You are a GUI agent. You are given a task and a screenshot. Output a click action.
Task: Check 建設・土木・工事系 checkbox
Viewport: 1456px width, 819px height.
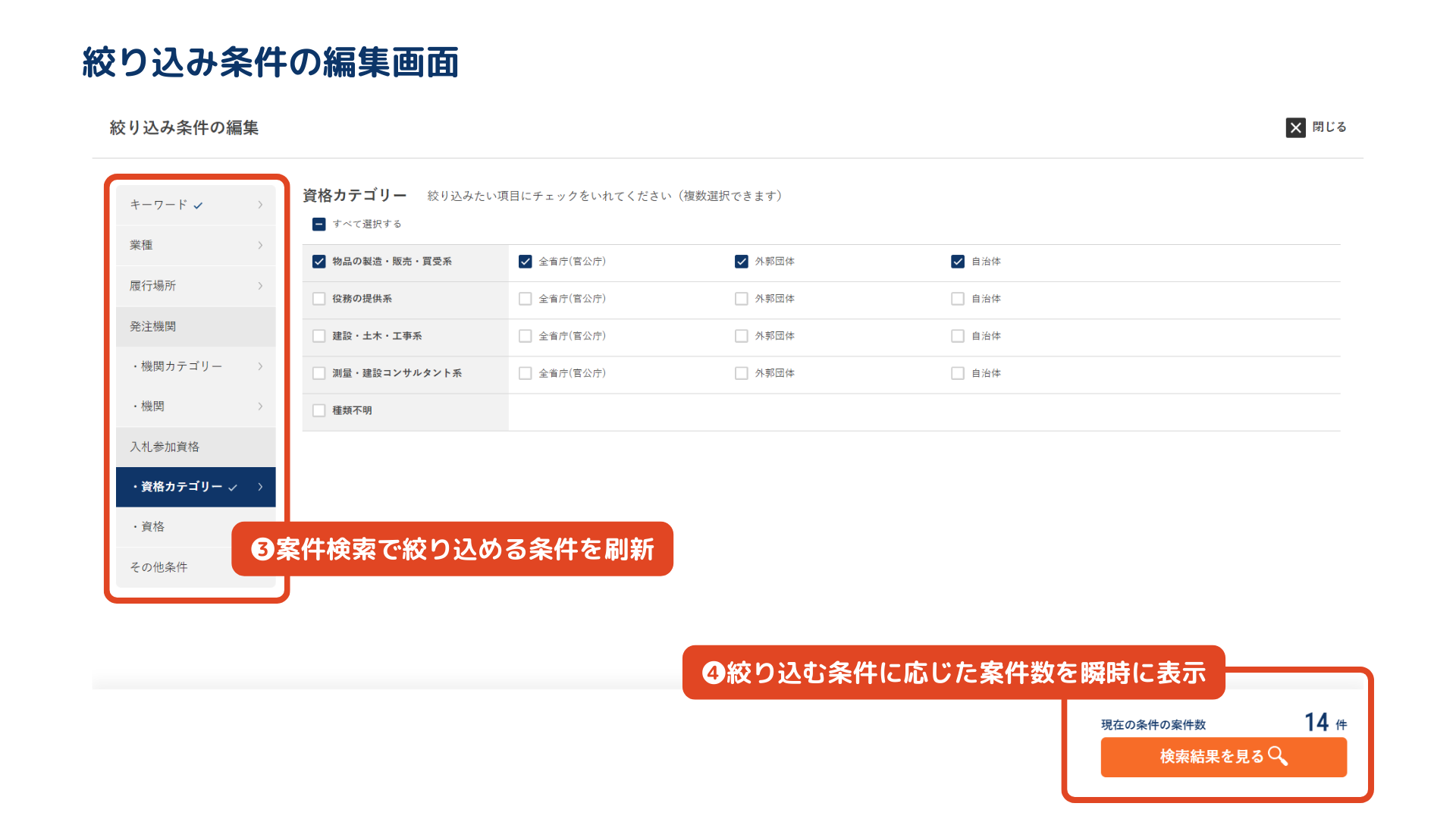[319, 336]
